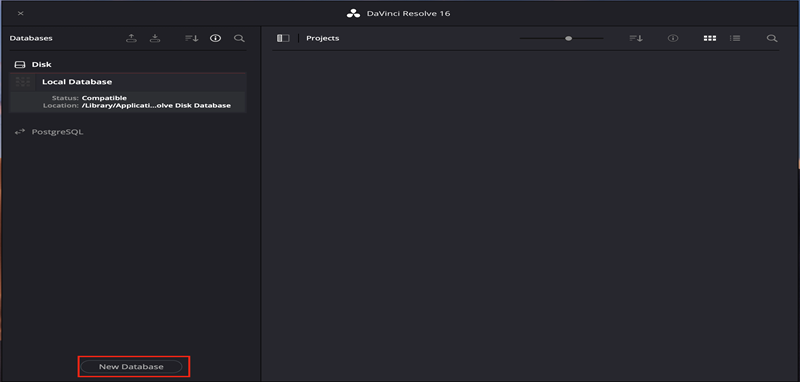Click the Disk drive icon
This screenshot has height=382, width=800.
[x=20, y=65]
